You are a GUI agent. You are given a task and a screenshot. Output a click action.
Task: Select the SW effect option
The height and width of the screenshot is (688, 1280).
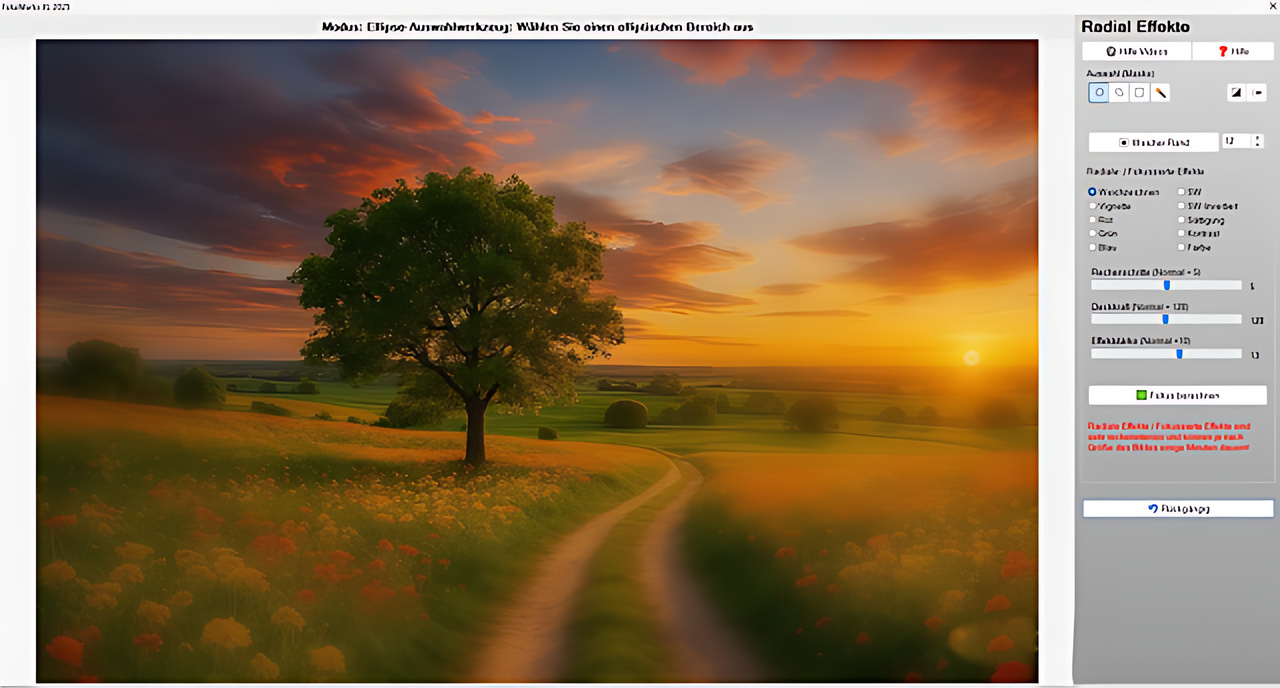(x=1190, y=192)
